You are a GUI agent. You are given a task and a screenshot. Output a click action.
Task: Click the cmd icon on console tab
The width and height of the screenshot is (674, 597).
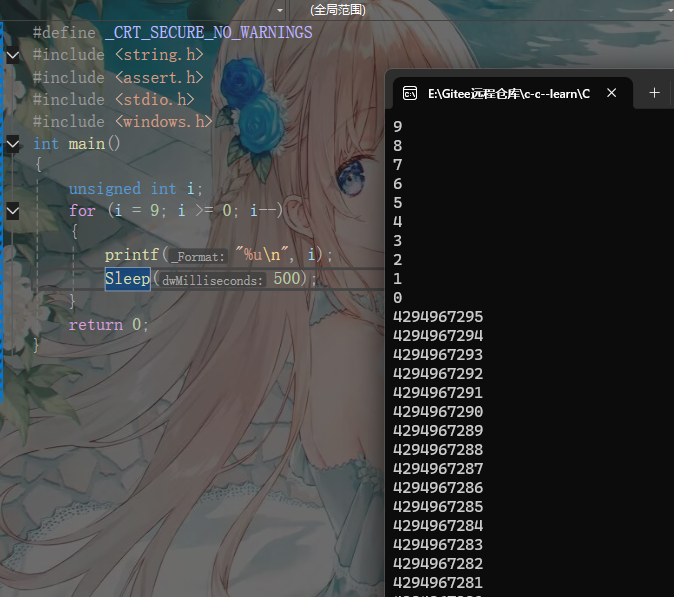pos(410,93)
